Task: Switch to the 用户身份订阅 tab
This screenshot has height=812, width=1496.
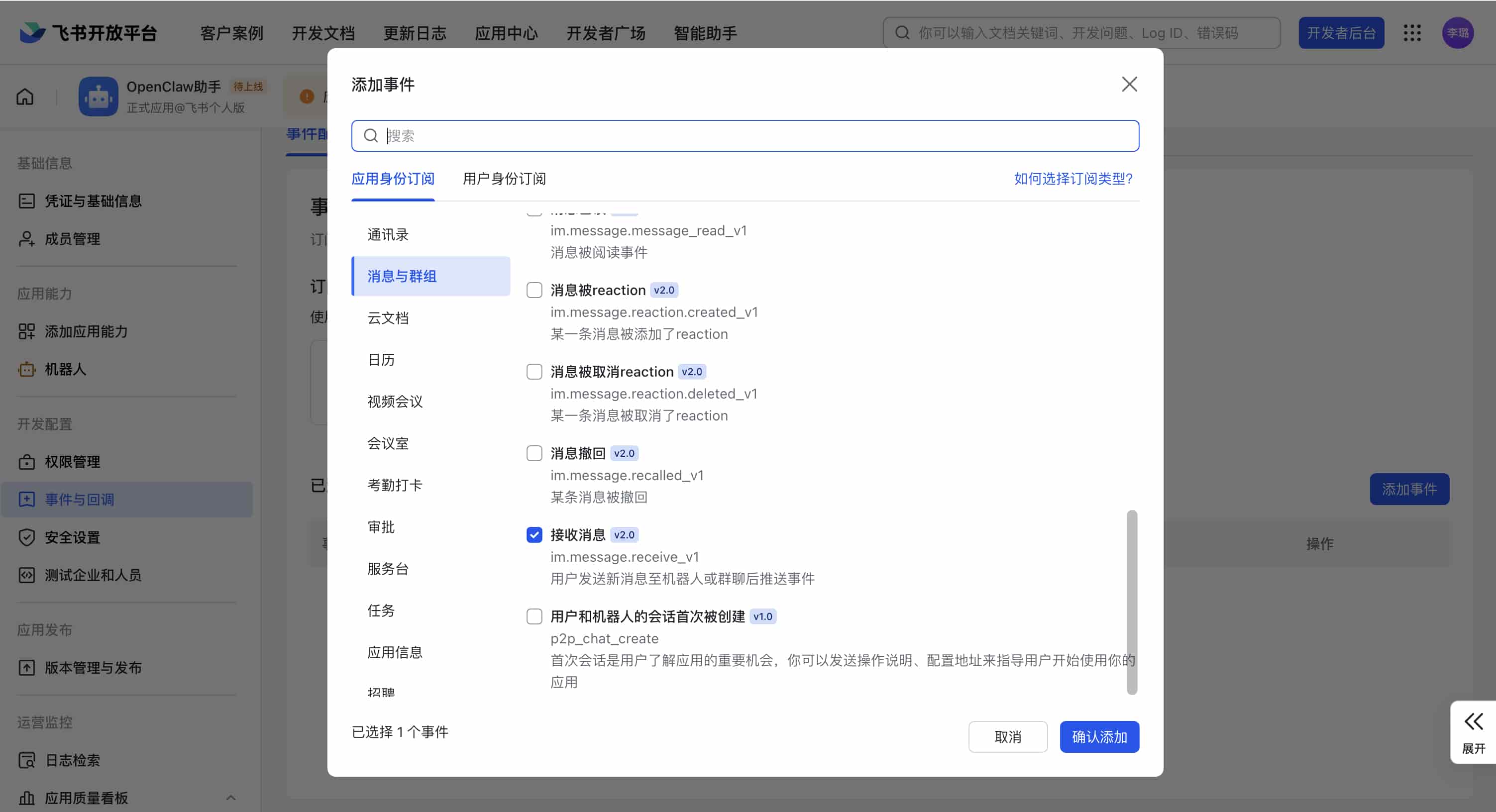Action: coord(504,179)
